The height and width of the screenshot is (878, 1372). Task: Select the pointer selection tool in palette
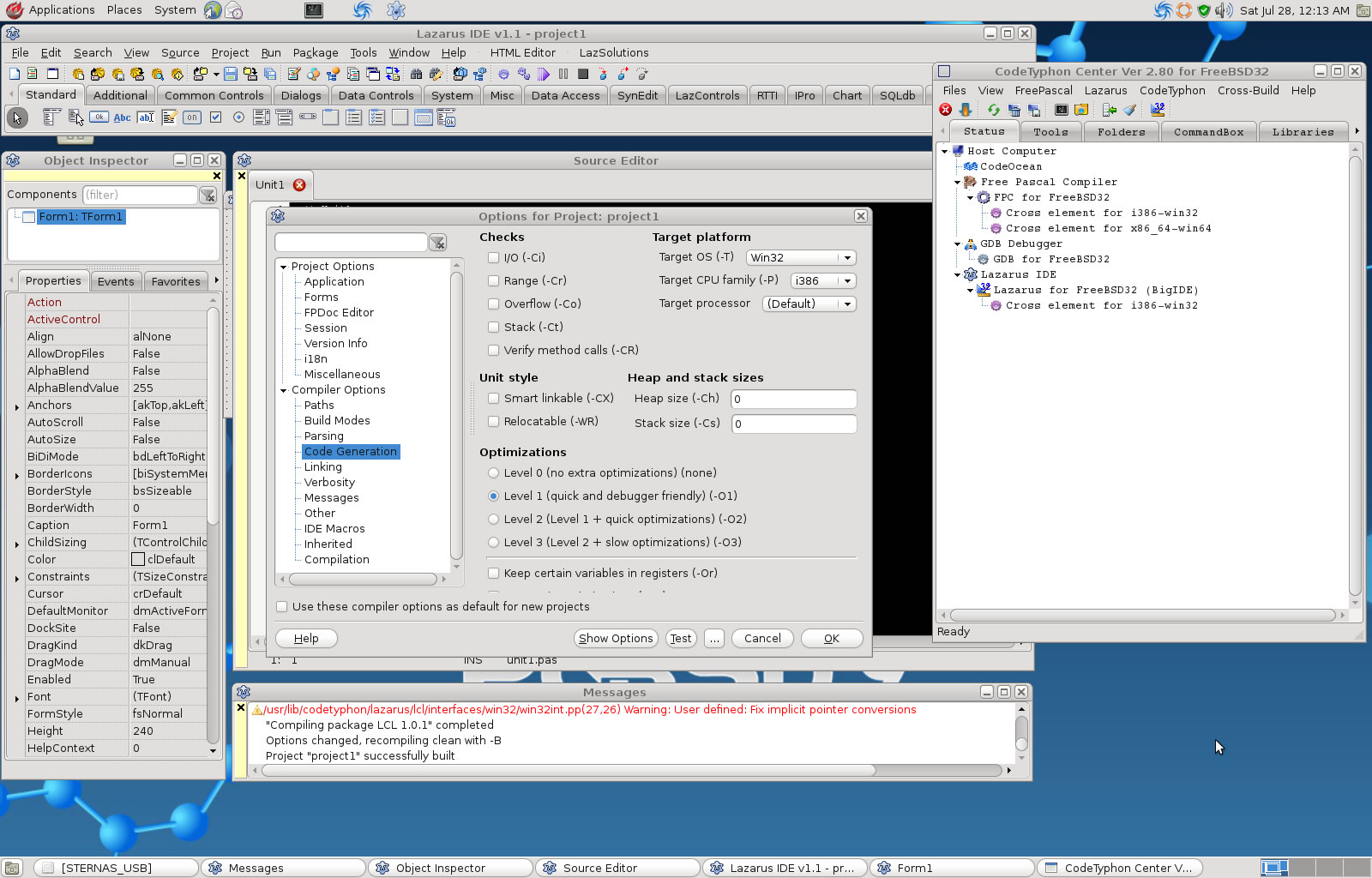(16, 117)
